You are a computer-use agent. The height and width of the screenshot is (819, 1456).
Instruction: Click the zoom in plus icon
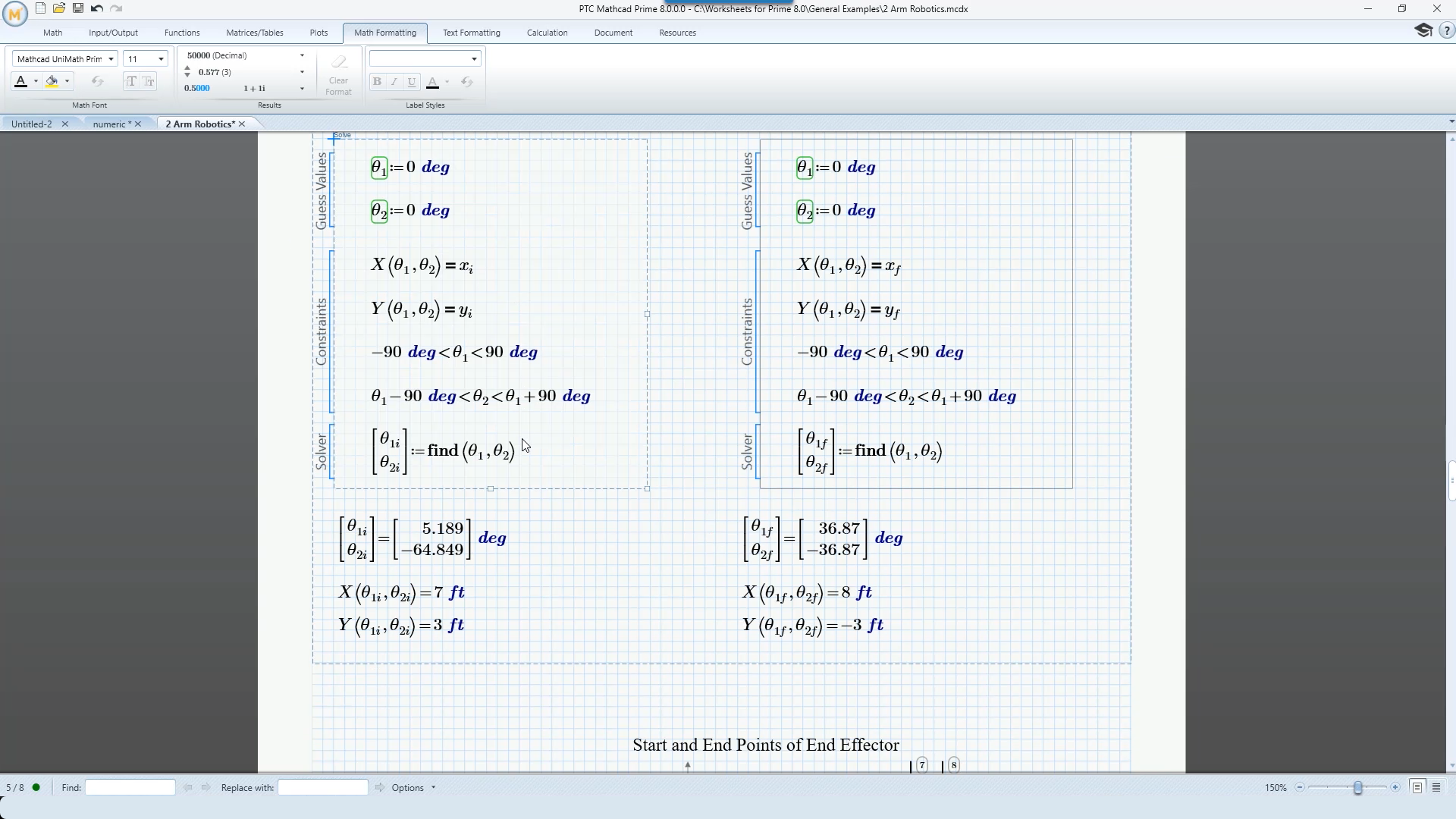point(1395,787)
